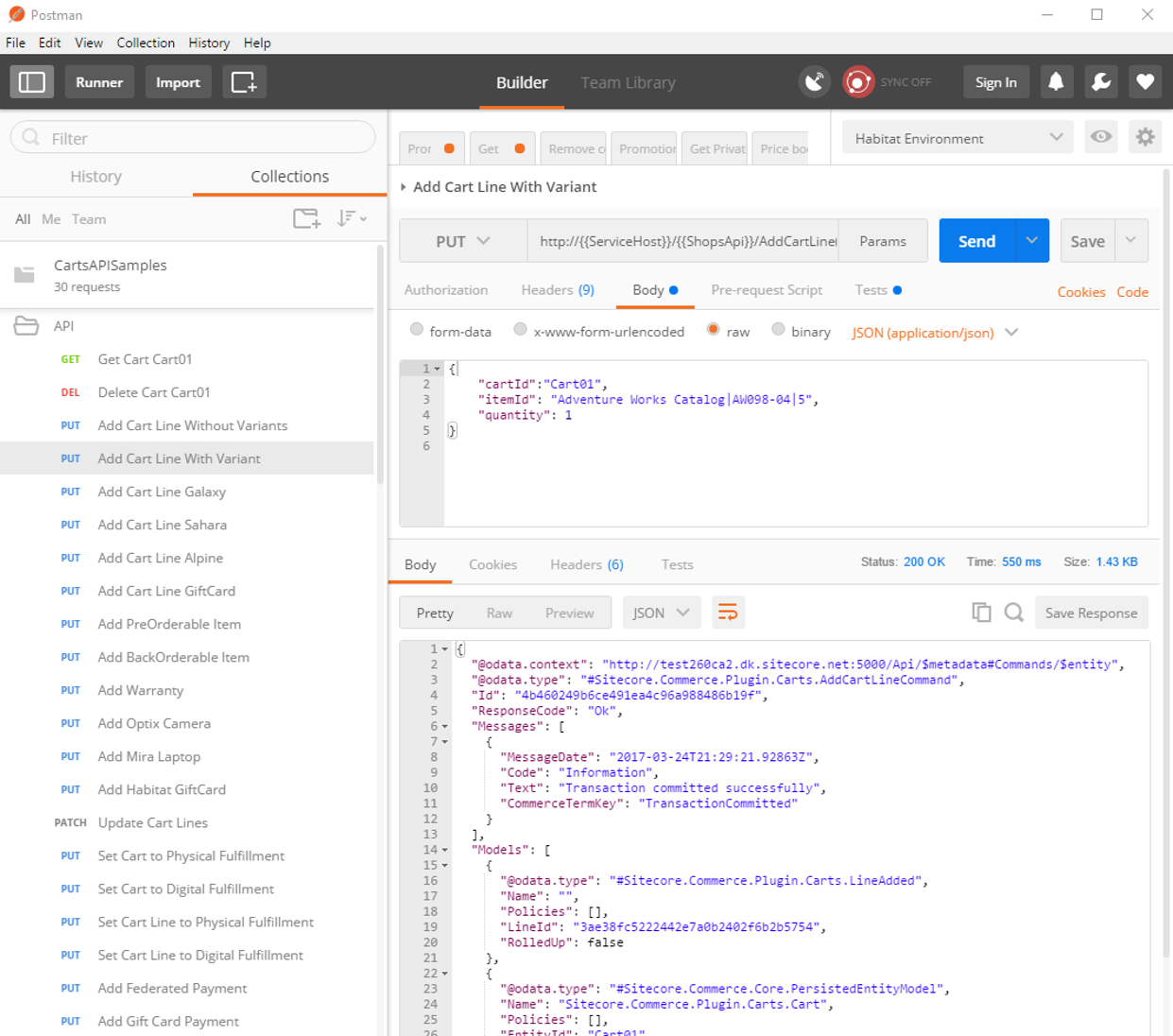
Task: Open the environment quick look eye icon
Action: [x=1100, y=137]
